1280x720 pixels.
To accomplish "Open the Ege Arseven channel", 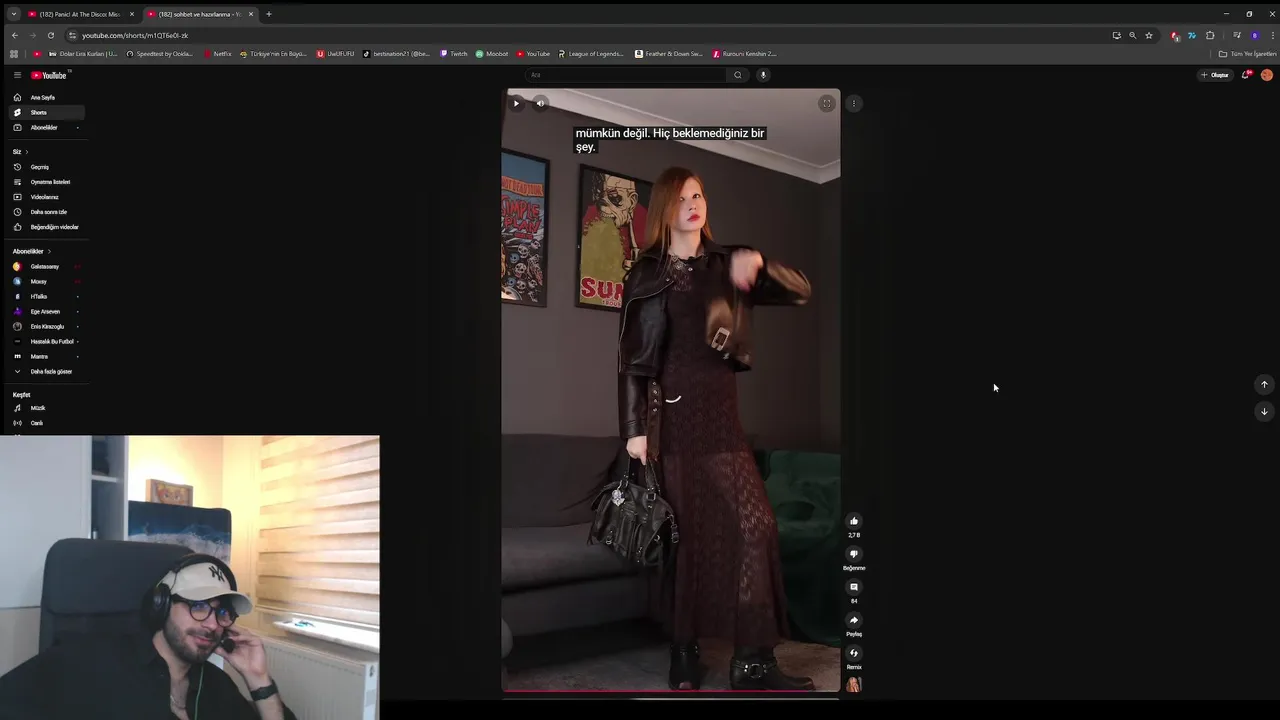I will click(47, 312).
